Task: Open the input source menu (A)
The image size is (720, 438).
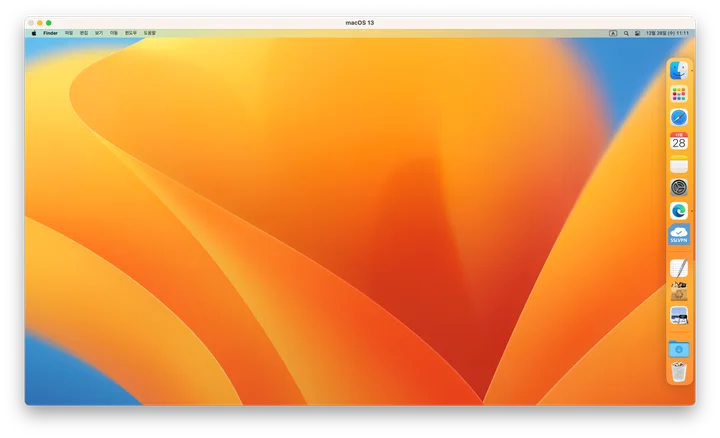Action: tap(613, 33)
